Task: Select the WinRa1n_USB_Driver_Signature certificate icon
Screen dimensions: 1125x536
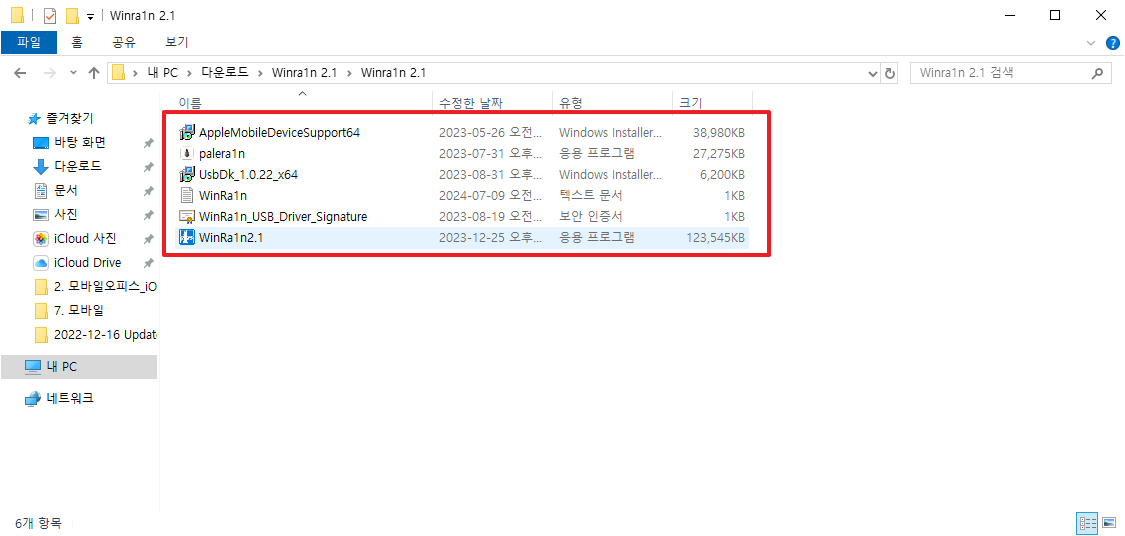Action: click(187, 216)
